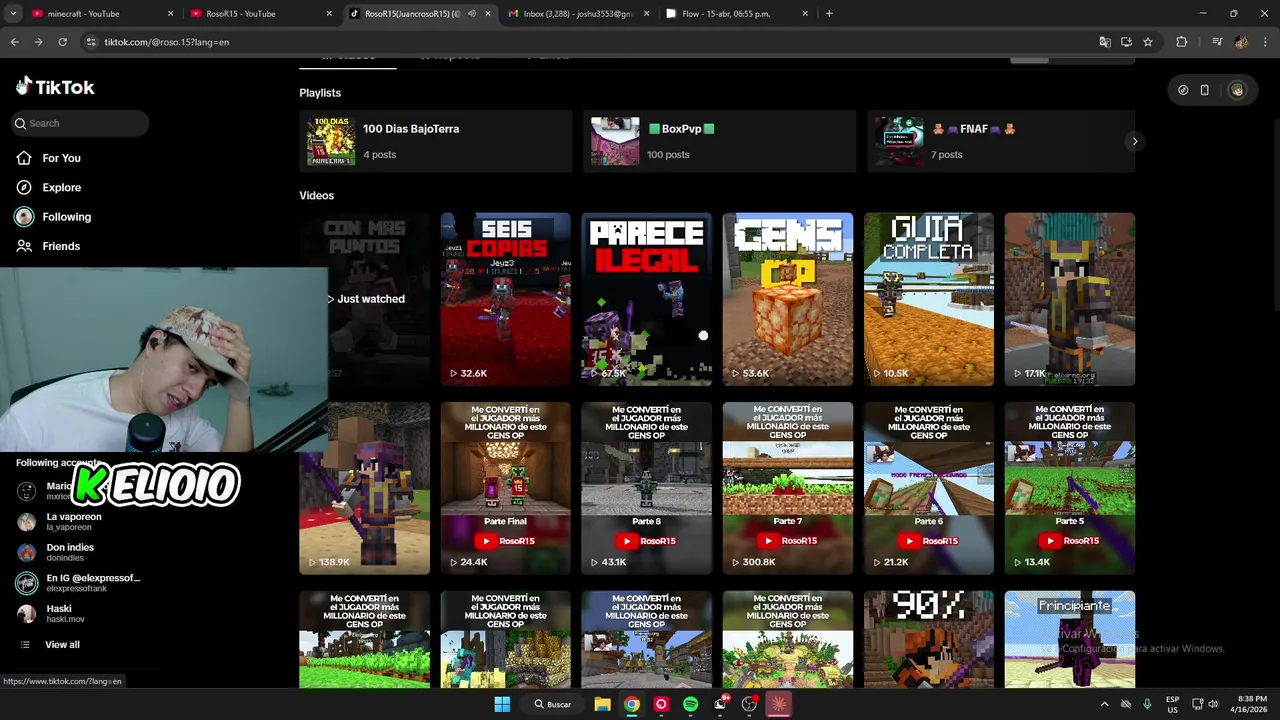The height and width of the screenshot is (720, 1280).
Task: Play the 90% video
Action: tap(929, 639)
